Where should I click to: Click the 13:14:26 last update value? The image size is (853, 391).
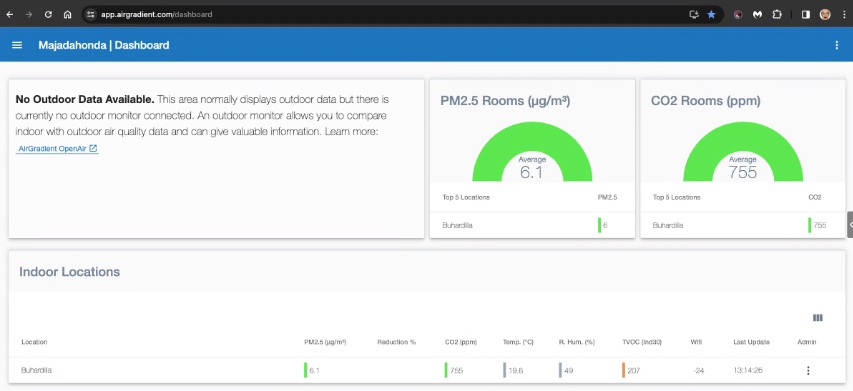pos(747,370)
